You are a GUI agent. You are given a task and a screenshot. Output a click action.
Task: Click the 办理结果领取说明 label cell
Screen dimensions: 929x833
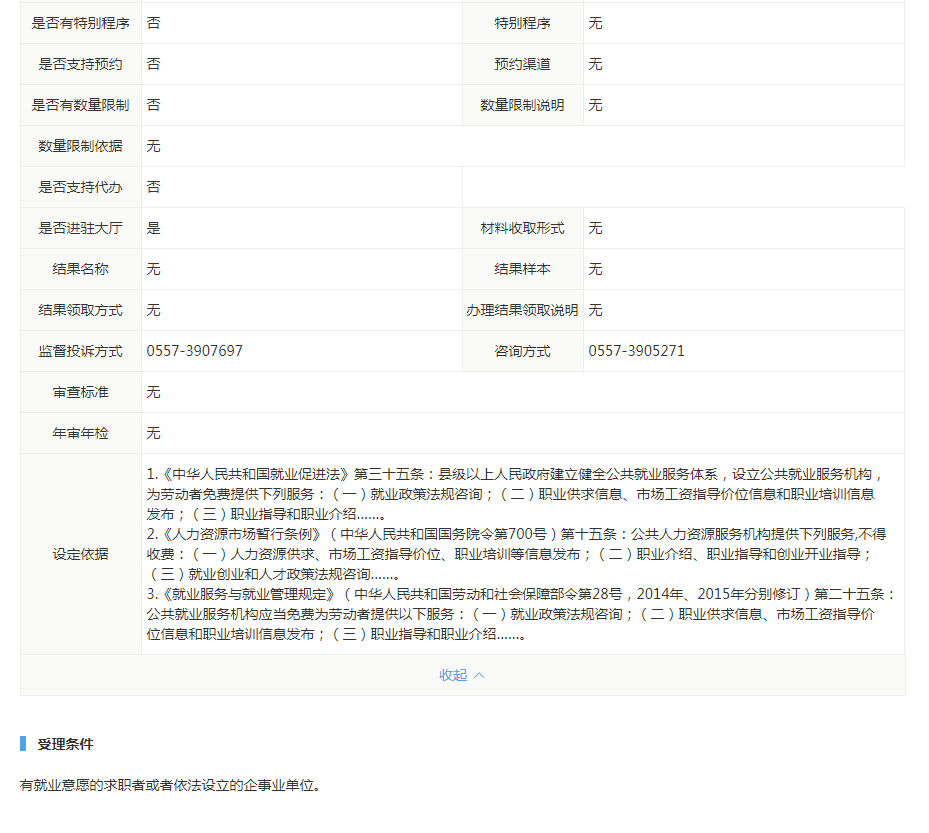tap(522, 310)
